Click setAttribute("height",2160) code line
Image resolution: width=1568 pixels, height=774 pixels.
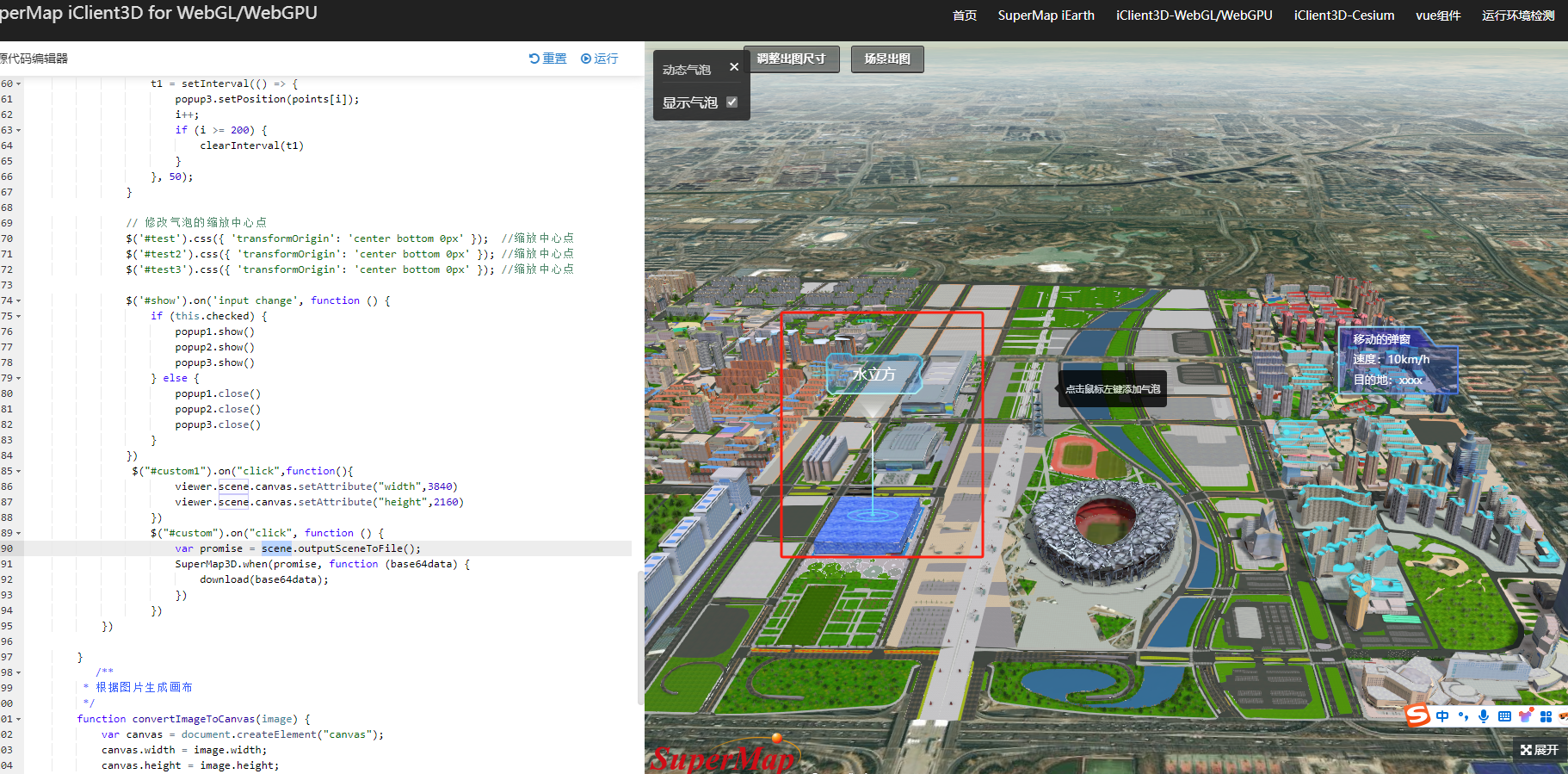tap(319, 502)
